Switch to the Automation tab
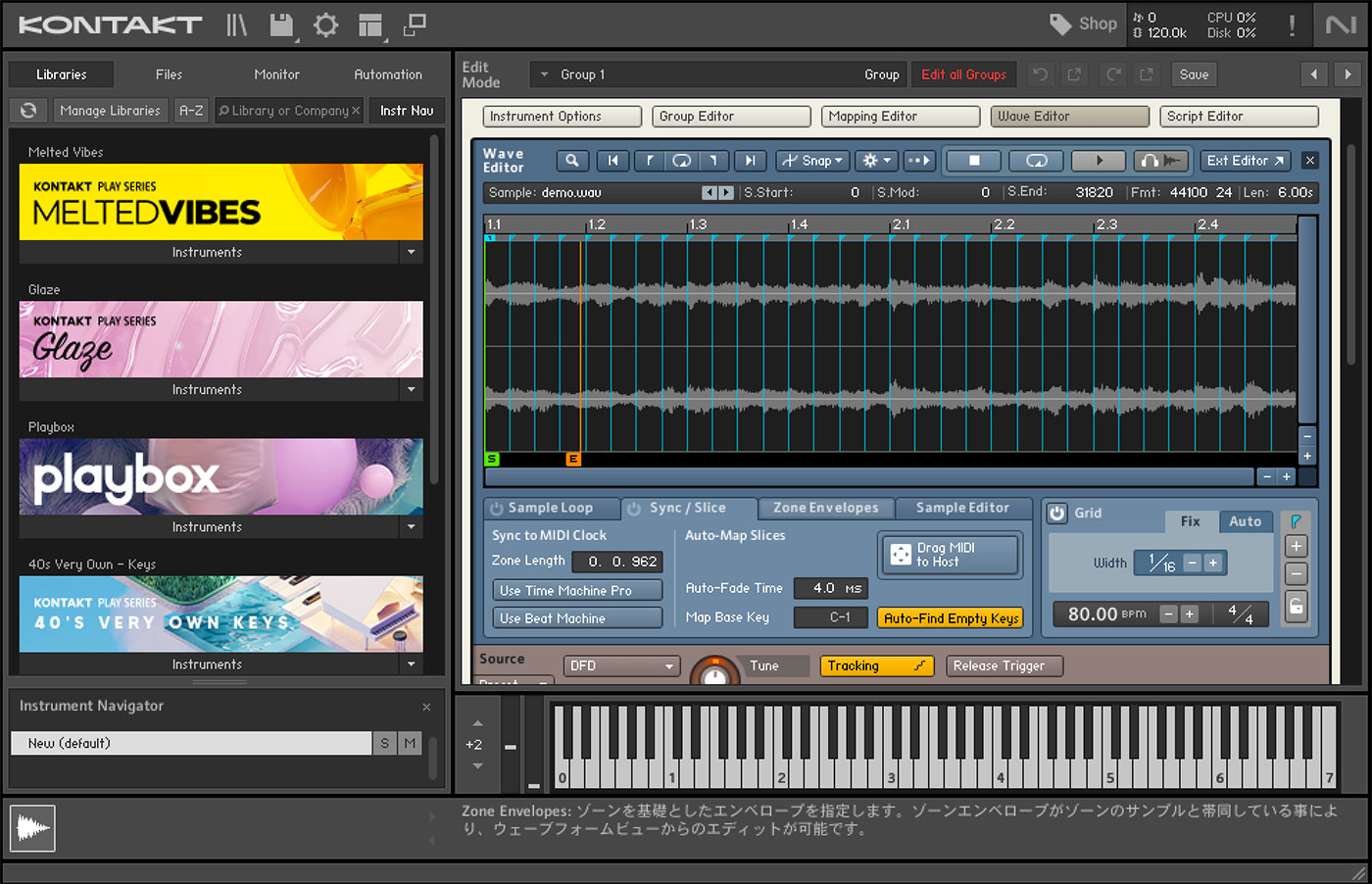The image size is (1372, 884). (x=388, y=74)
